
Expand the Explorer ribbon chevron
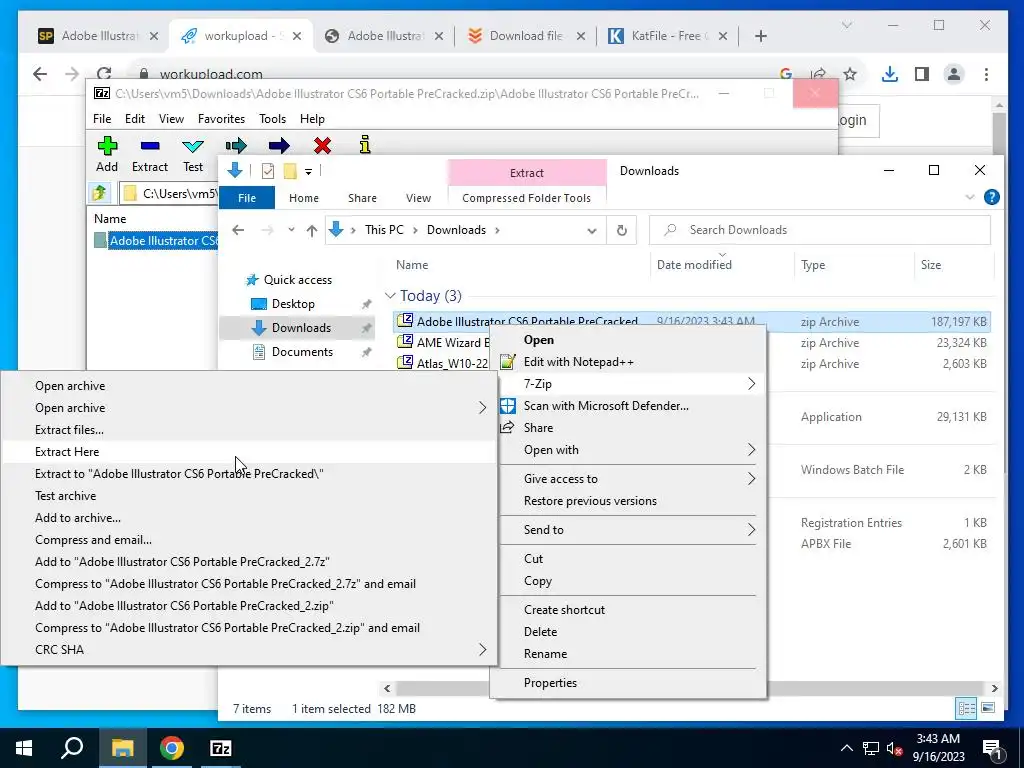(970, 197)
